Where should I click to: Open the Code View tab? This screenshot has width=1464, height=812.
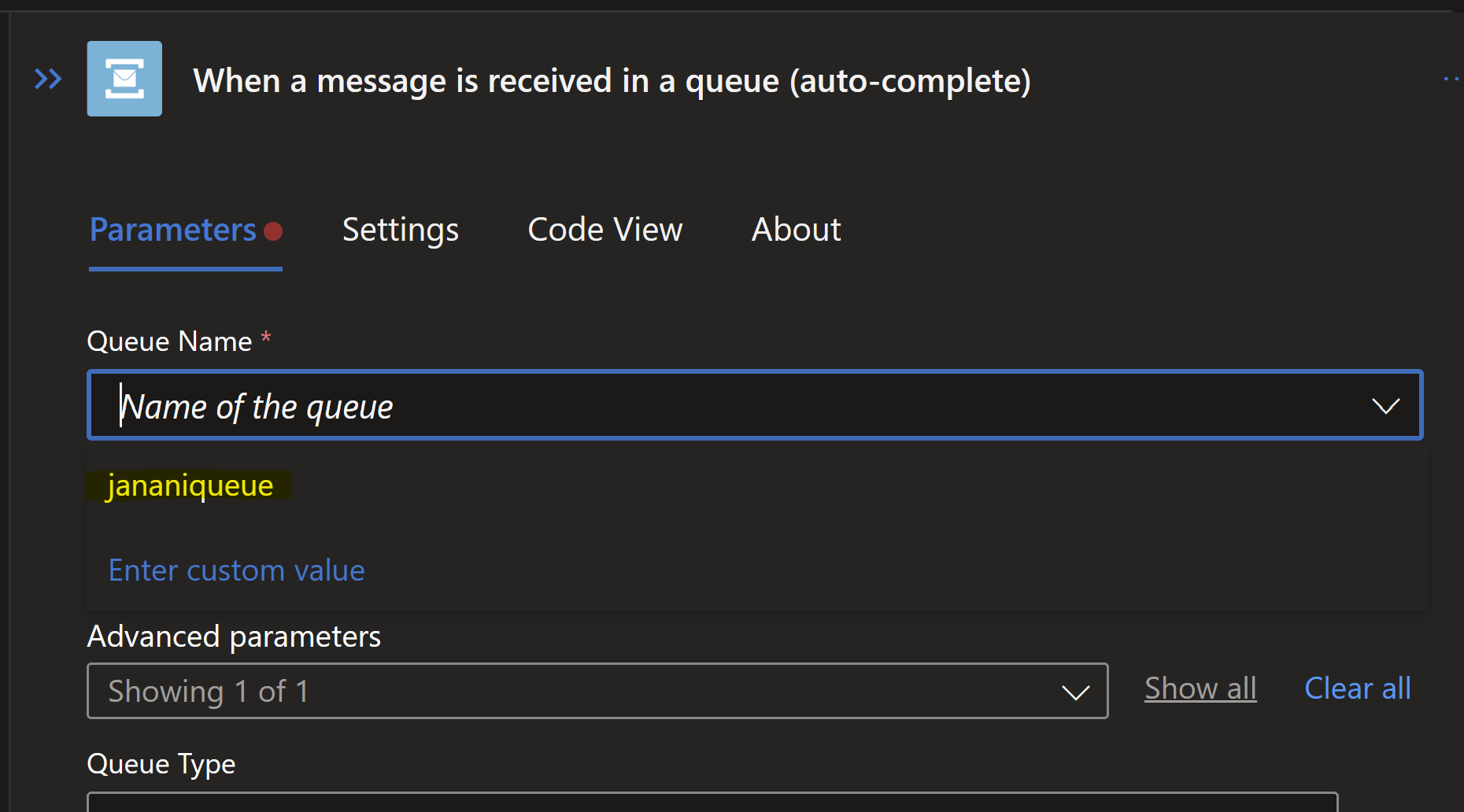pyautogui.click(x=604, y=230)
